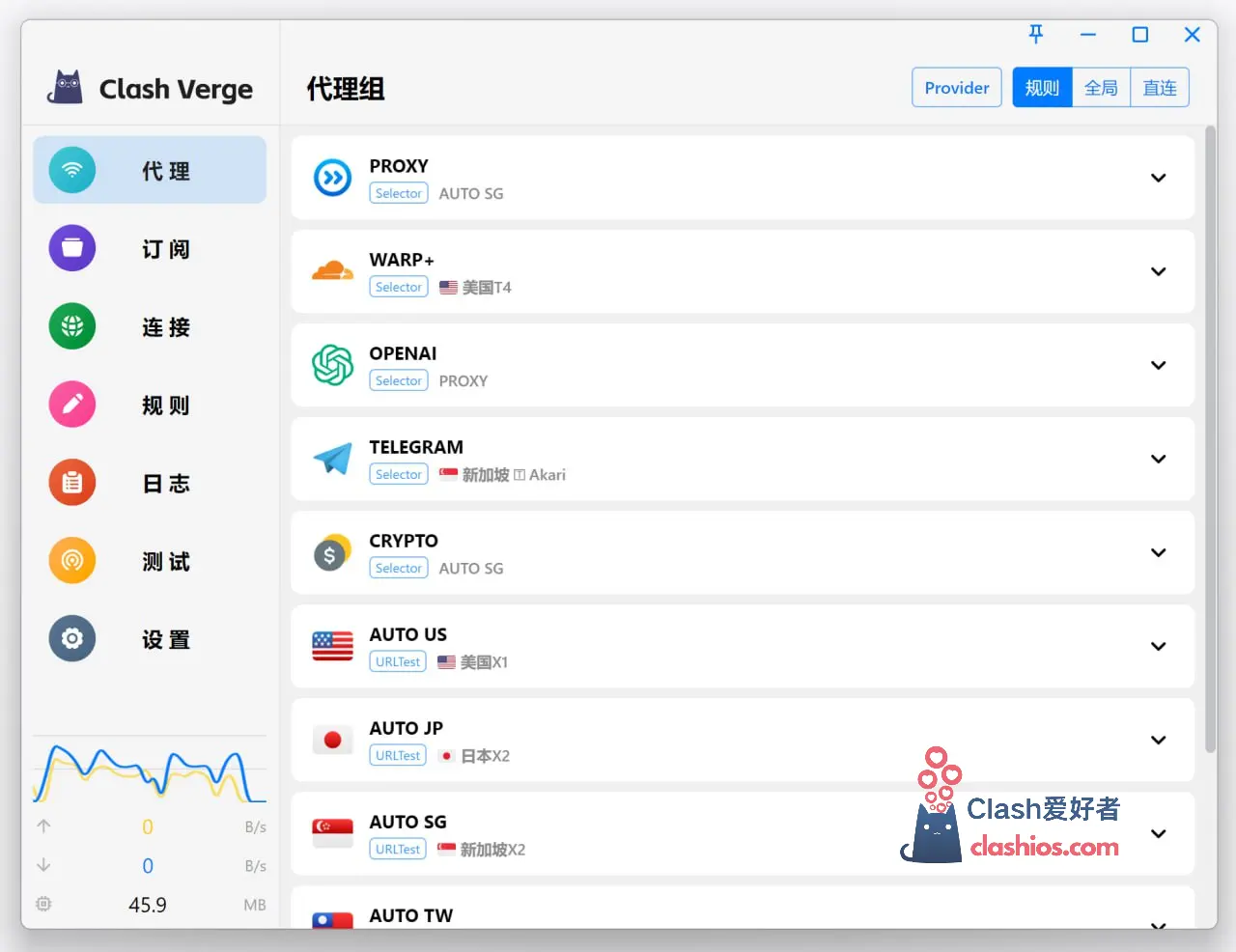The width and height of the screenshot is (1236, 952).
Task: Select the 规则 sidebar menu label
Action: pyautogui.click(x=166, y=406)
